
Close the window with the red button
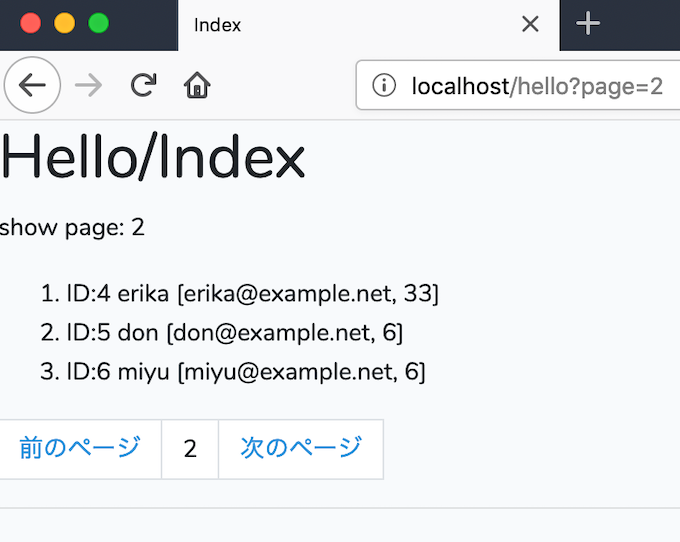coord(30,23)
